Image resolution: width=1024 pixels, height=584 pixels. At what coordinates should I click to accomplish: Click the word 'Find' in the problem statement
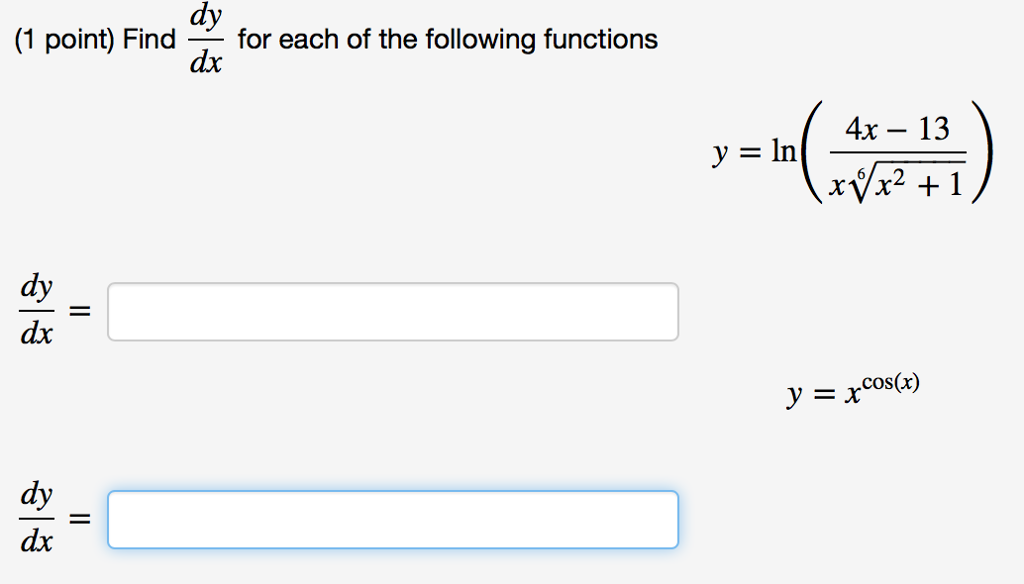point(150,40)
